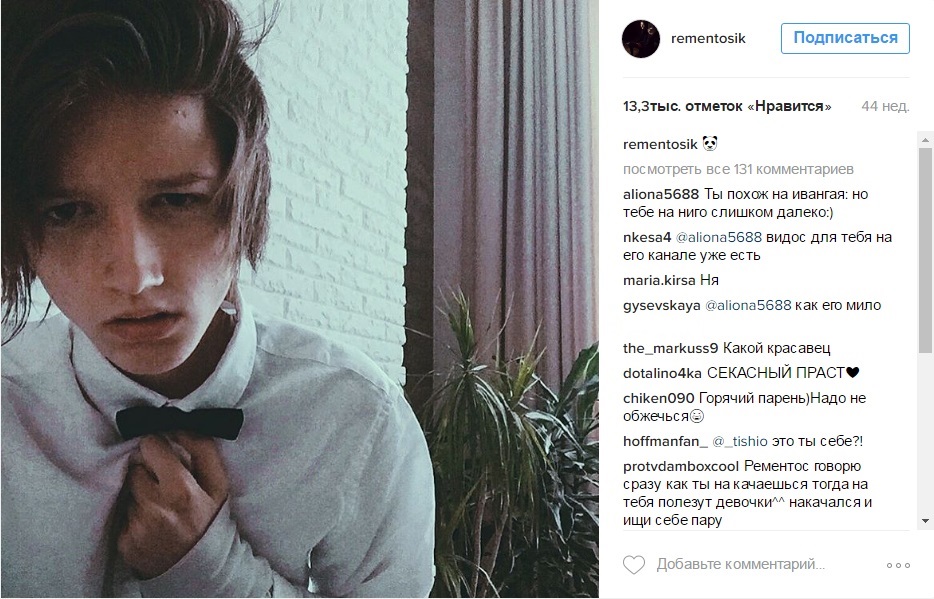Open nkesa4 commenter profile
The height and width of the screenshot is (599, 934).
pyautogui.click(x=647, y=237)
